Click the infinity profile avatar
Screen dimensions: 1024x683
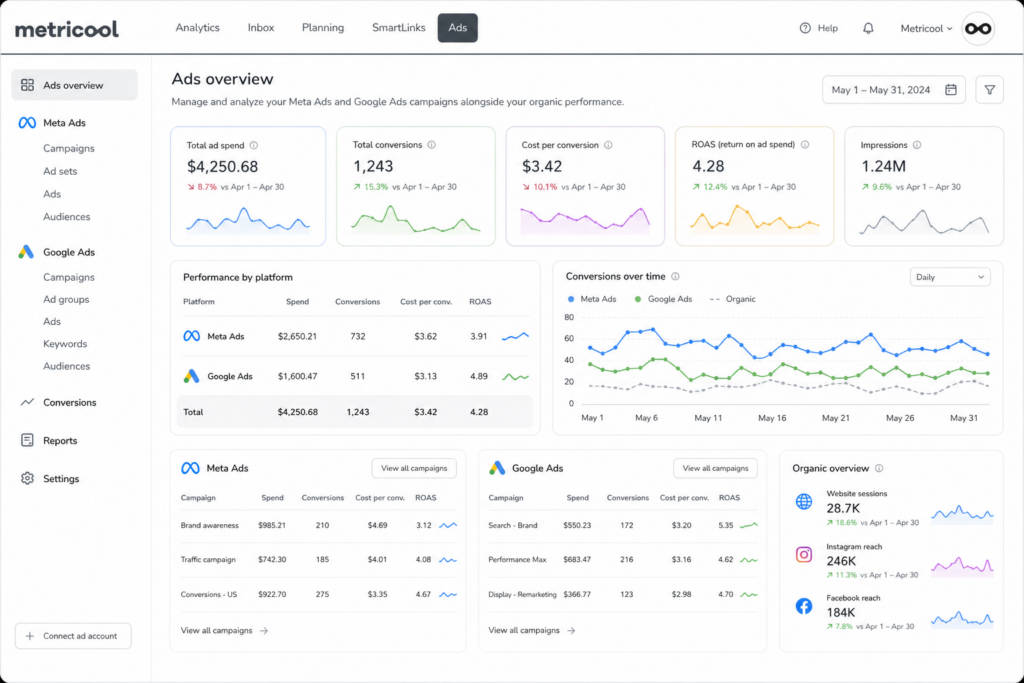tap(978, 28)
